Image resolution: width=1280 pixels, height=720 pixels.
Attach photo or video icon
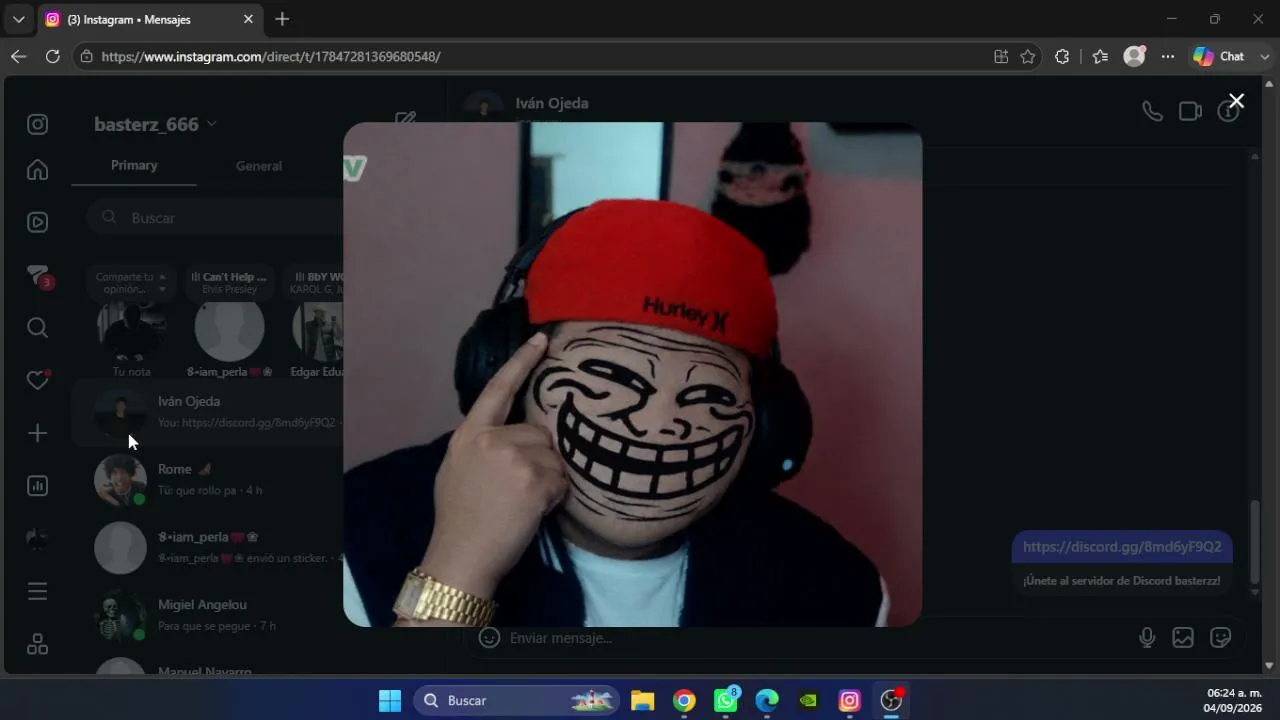click(1183, 638)
